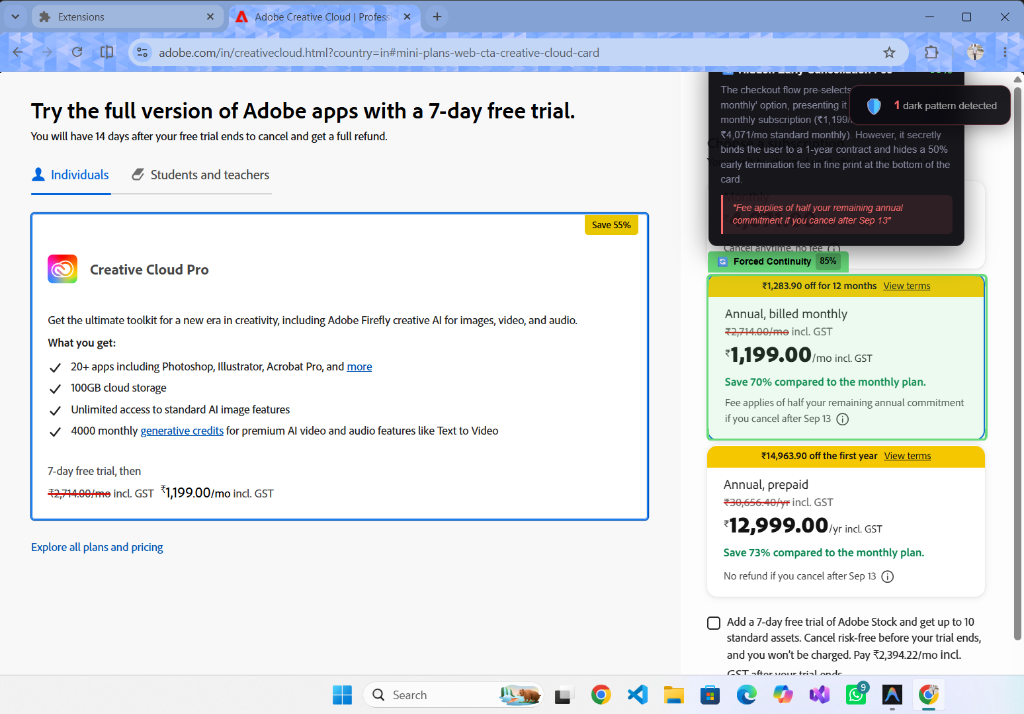
Task: Click the dark pattern detected shield notification
Action: tap(931, 105)
